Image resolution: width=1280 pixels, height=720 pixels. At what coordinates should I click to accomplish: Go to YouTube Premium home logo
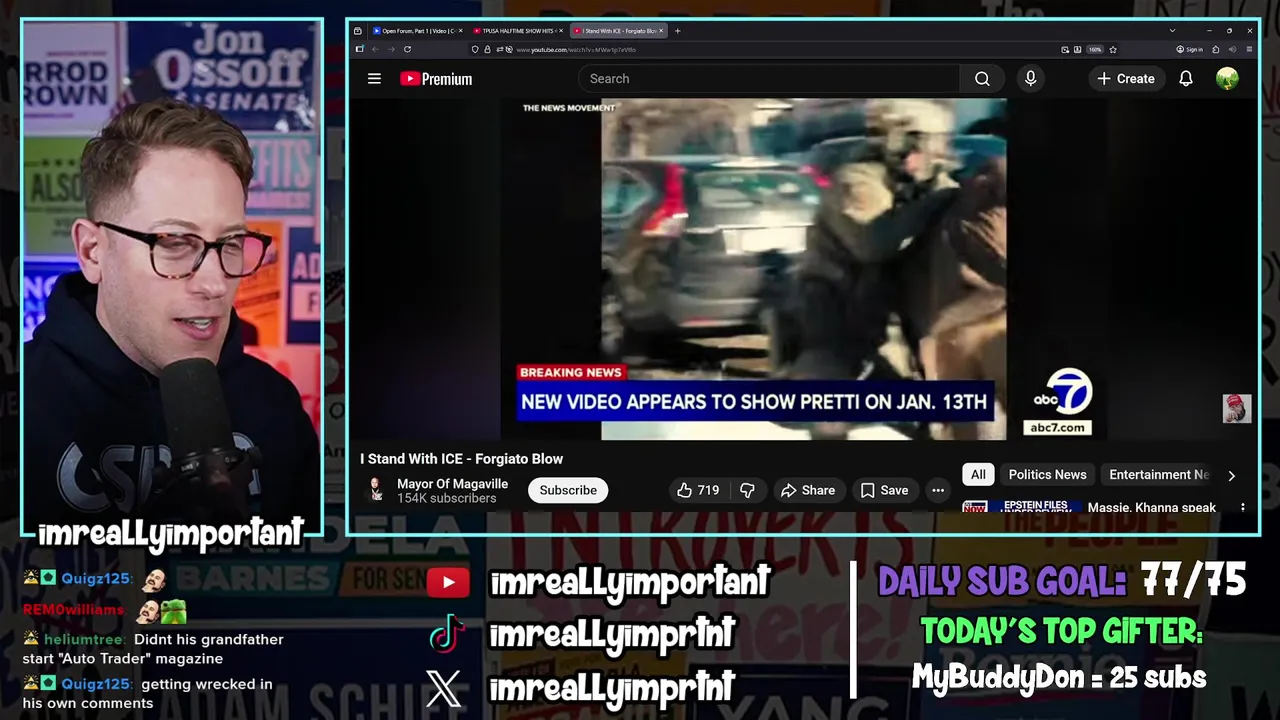click(x=436, y=78)
